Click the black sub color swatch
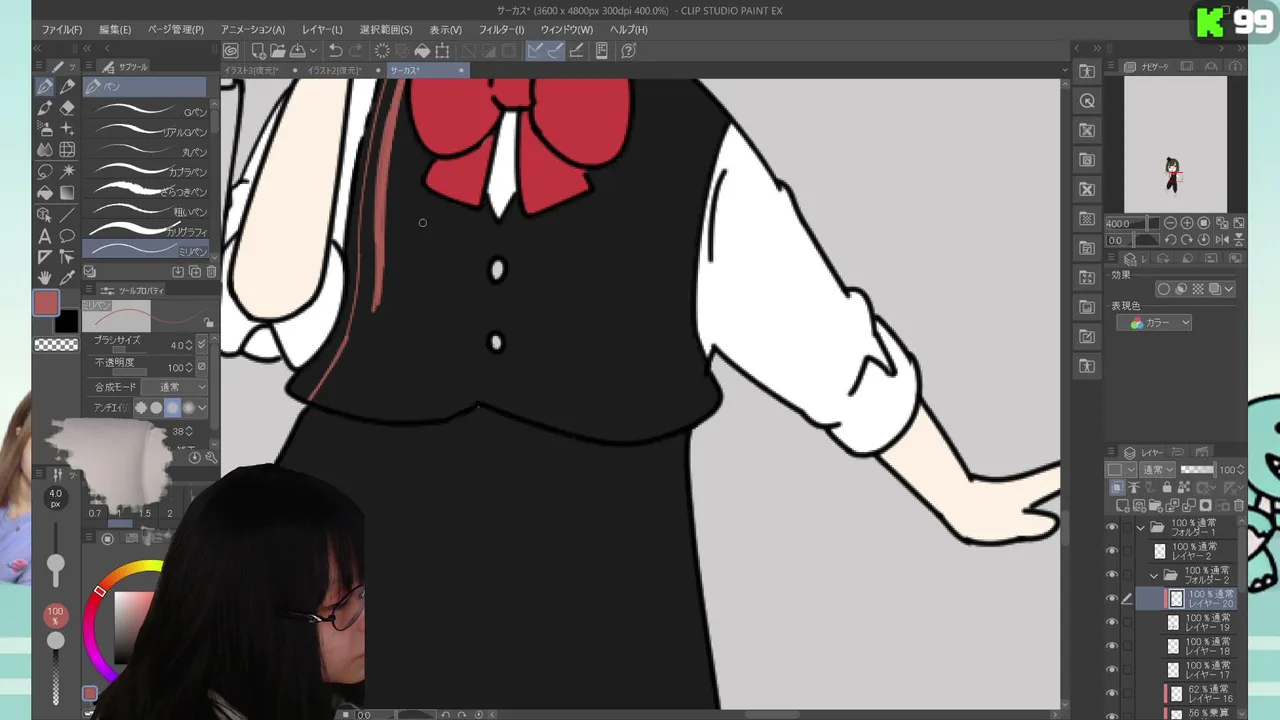This screenshot has width=1280, height=720. (x=66, y=321)
